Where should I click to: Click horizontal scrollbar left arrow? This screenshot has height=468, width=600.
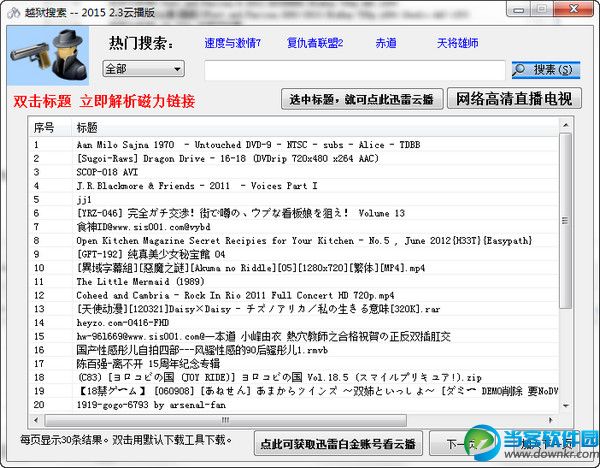click(x=36, y=420)
